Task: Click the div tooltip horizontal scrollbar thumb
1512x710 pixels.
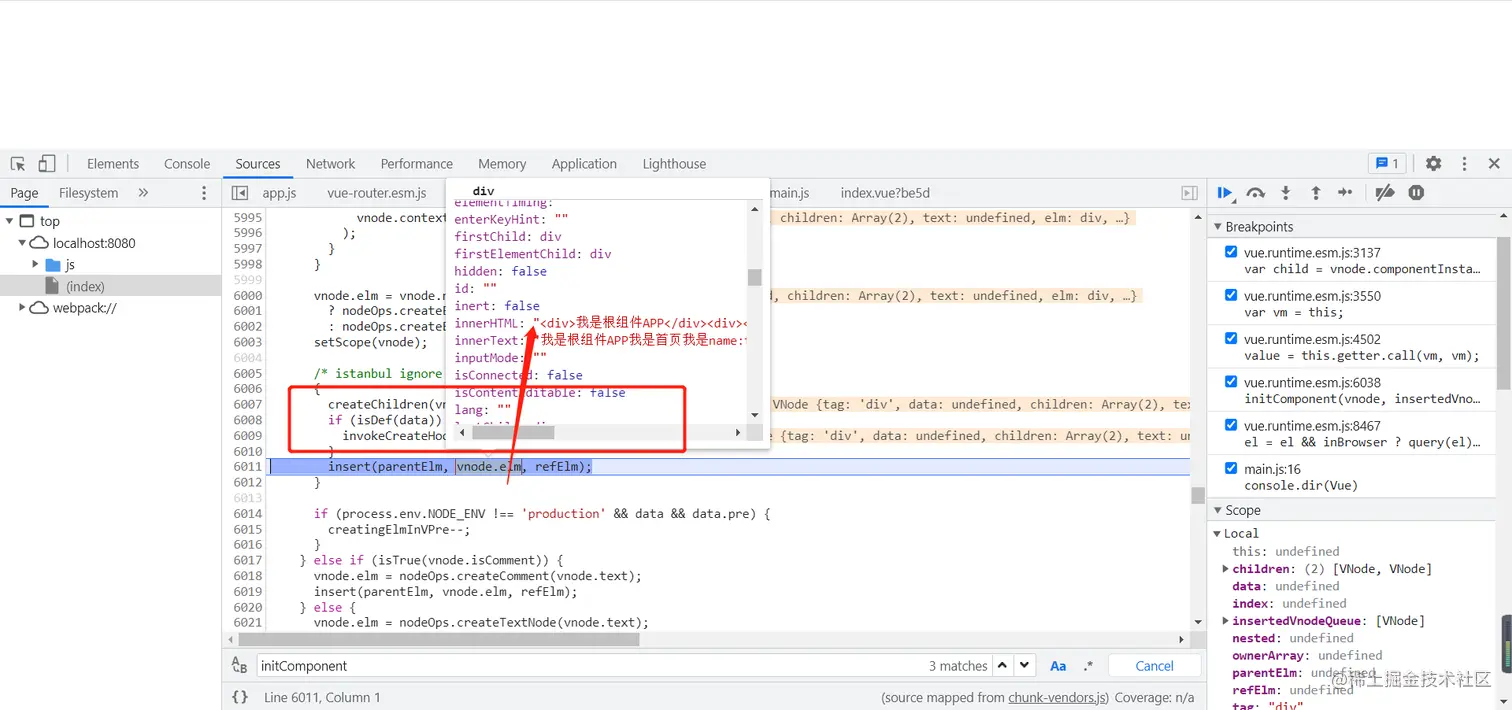Action: coord(513,433)
